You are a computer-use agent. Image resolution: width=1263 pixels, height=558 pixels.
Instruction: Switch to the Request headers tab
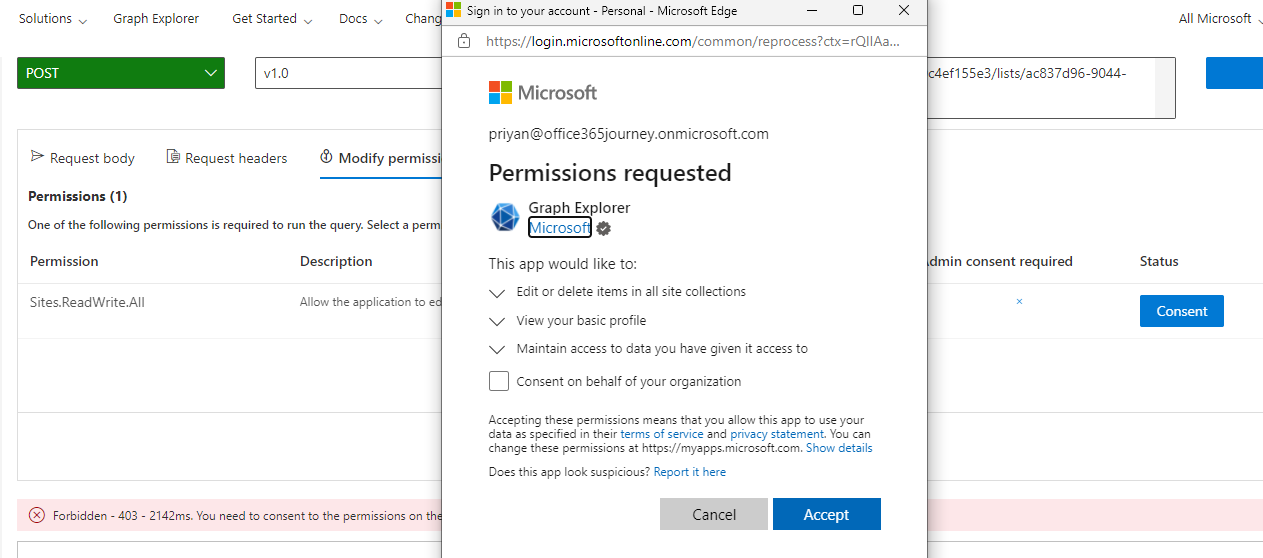tap(226, 158)
